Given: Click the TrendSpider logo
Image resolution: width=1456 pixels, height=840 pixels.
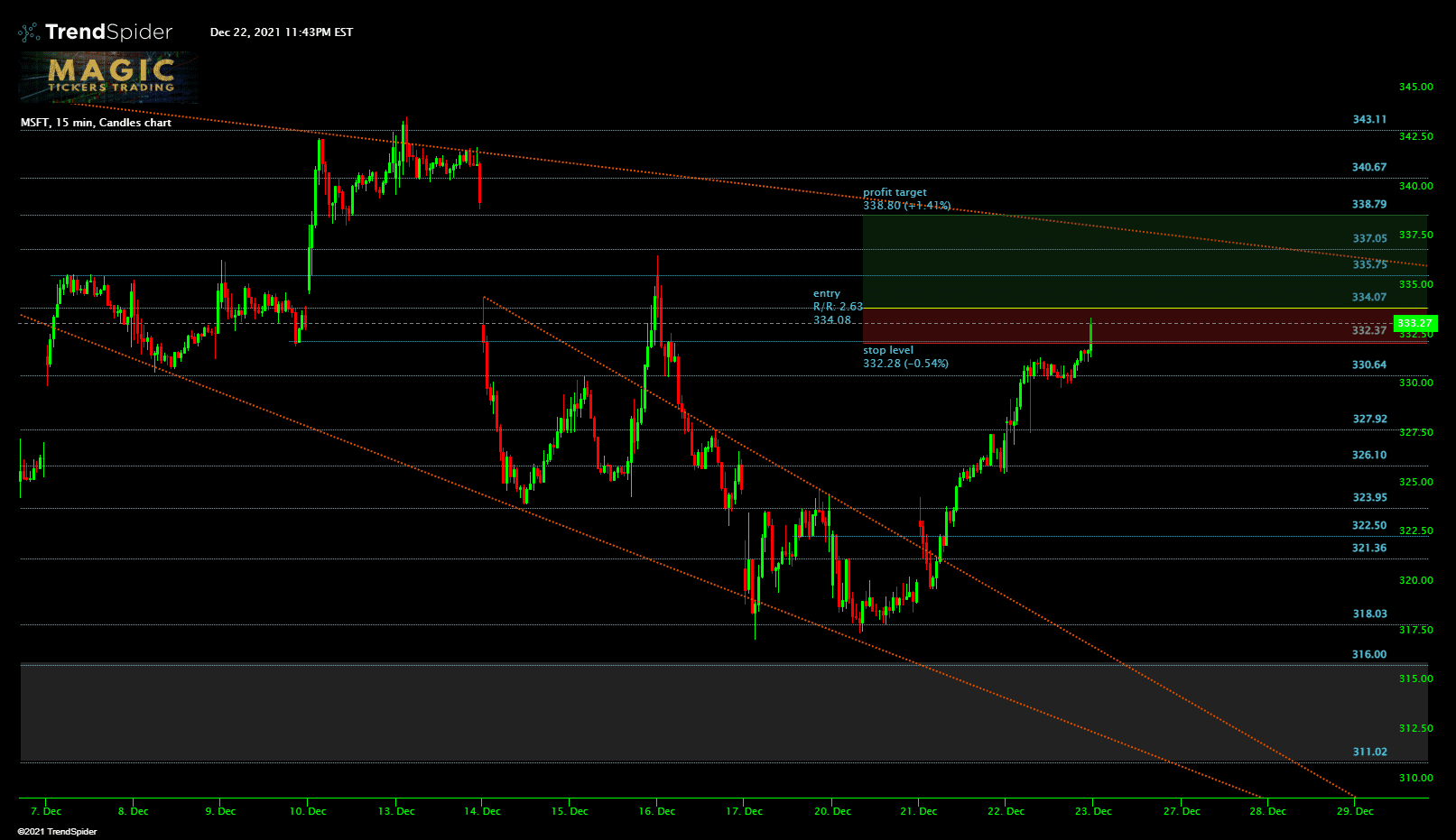Looking at the screenshot, I should (95, 32).
